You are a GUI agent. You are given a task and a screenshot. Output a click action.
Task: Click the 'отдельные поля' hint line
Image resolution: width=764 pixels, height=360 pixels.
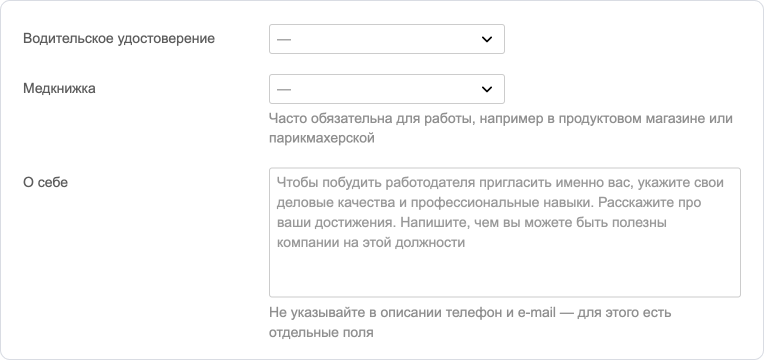point(321,333)
